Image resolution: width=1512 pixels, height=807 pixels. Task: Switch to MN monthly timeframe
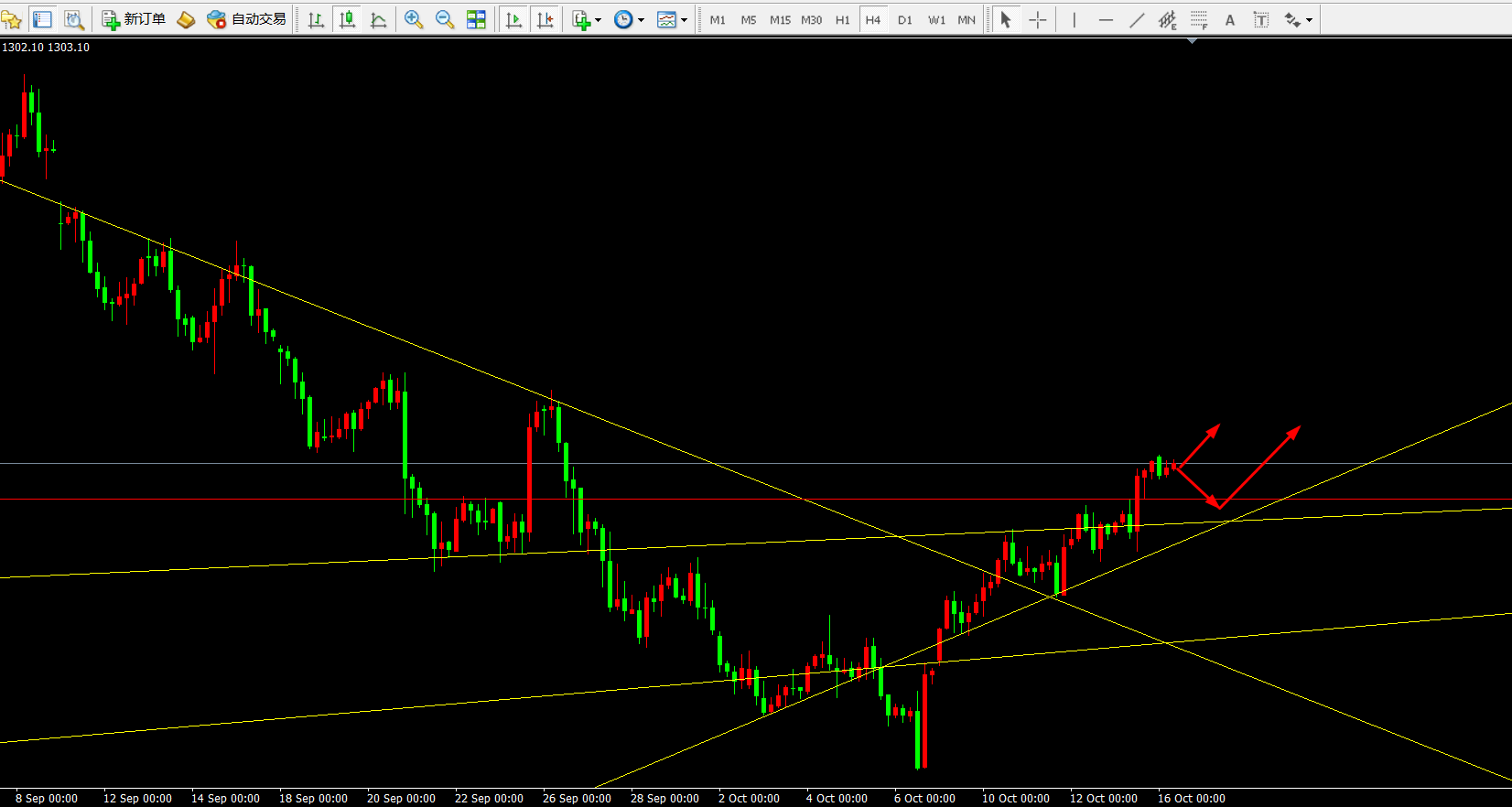967,19
